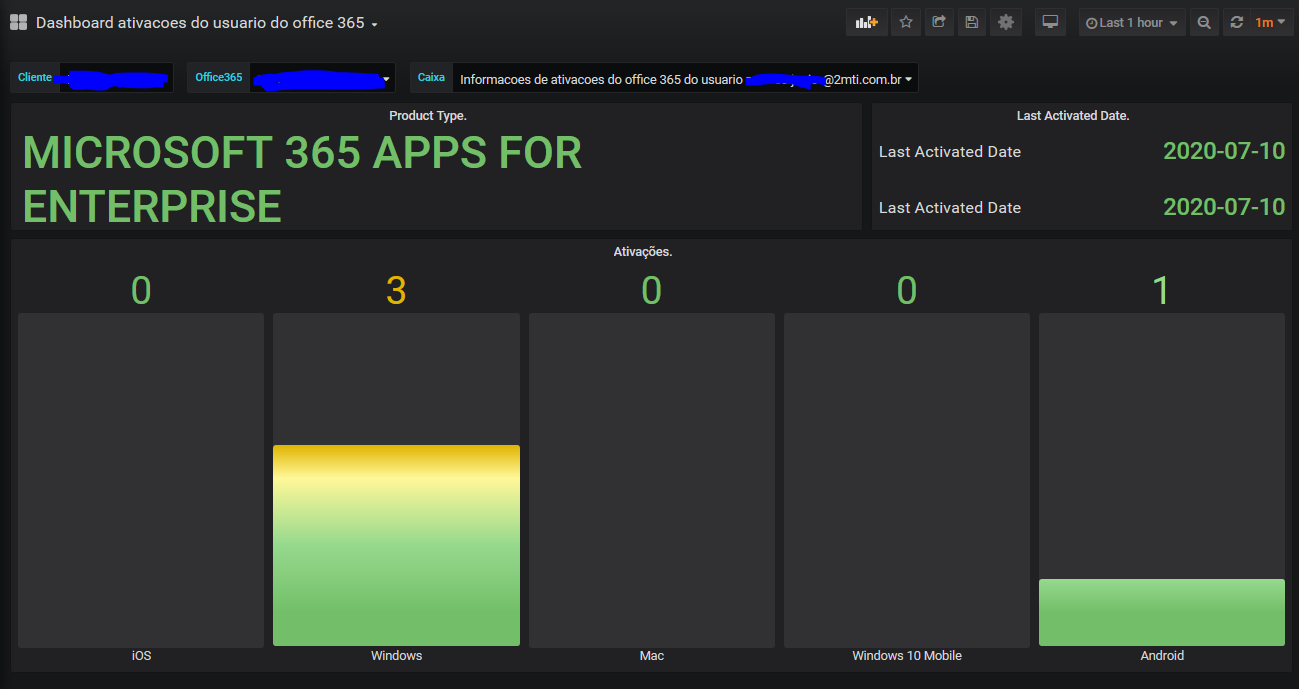
Task: Cycle view mode with monitor icon
Action: (x=1050, y=22)
